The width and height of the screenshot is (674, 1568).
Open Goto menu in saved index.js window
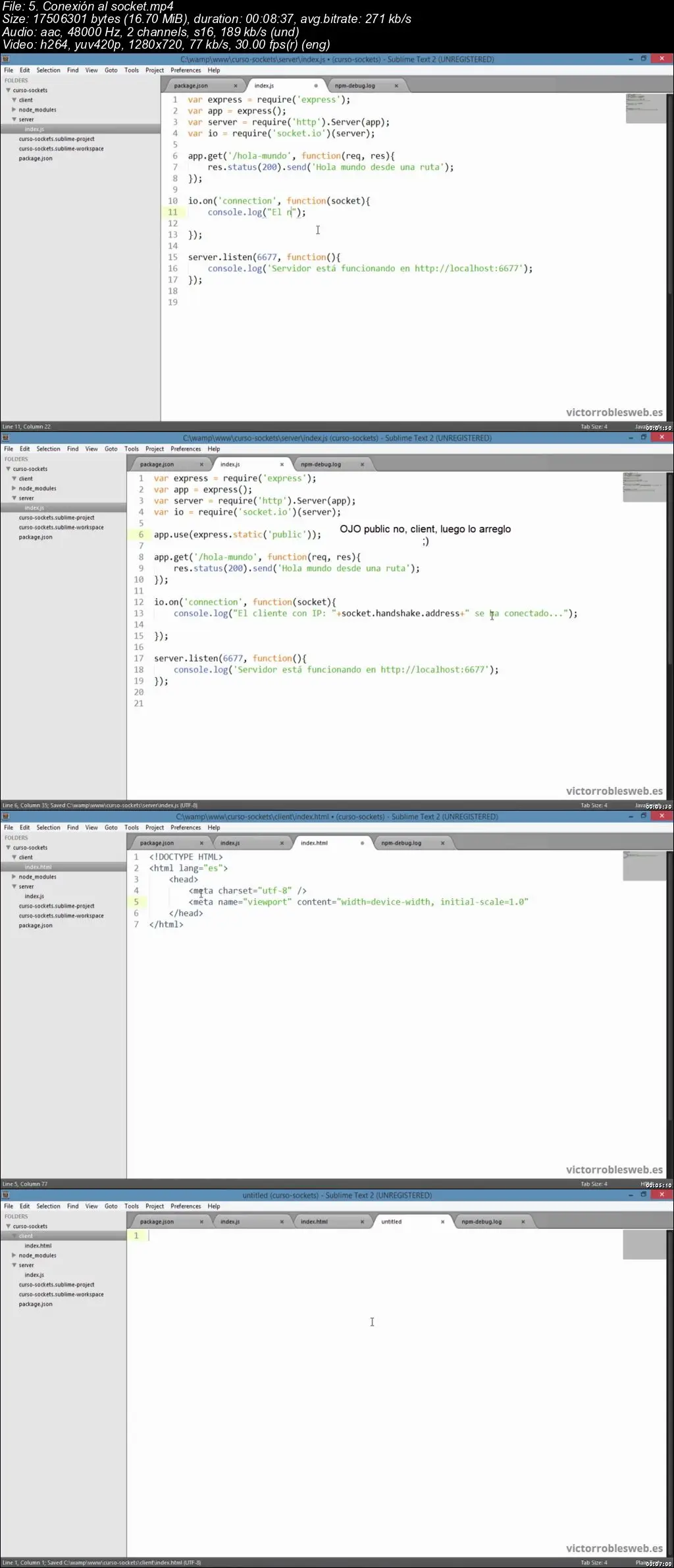111,449
